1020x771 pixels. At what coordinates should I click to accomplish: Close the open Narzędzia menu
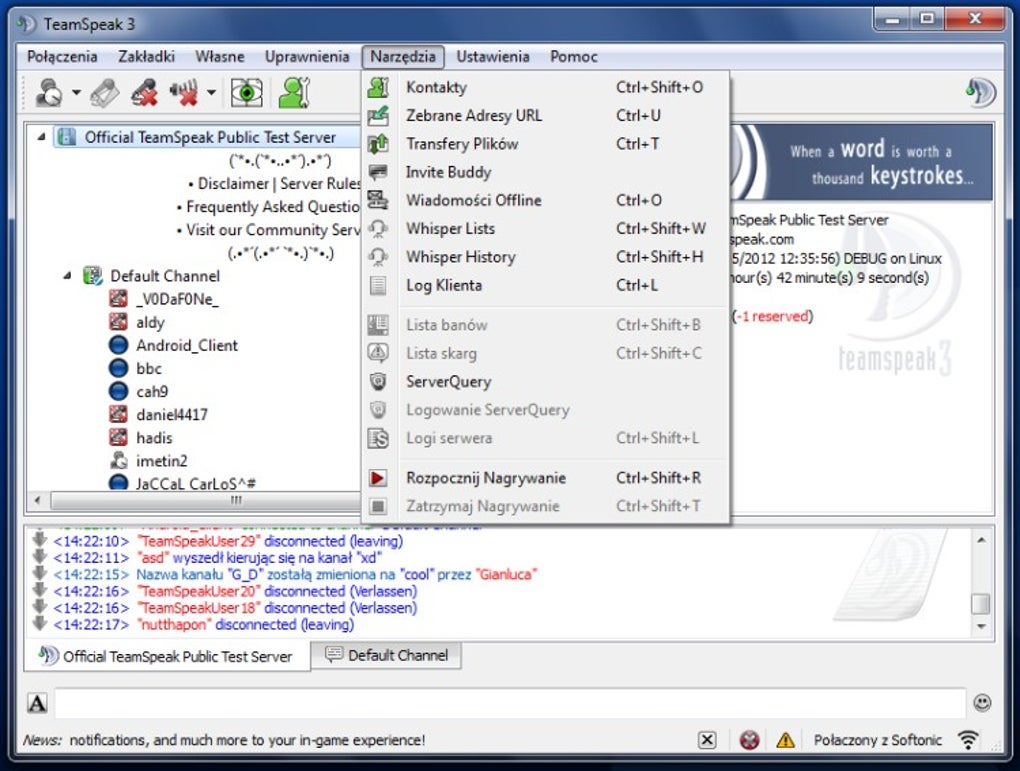click(403, 57)
